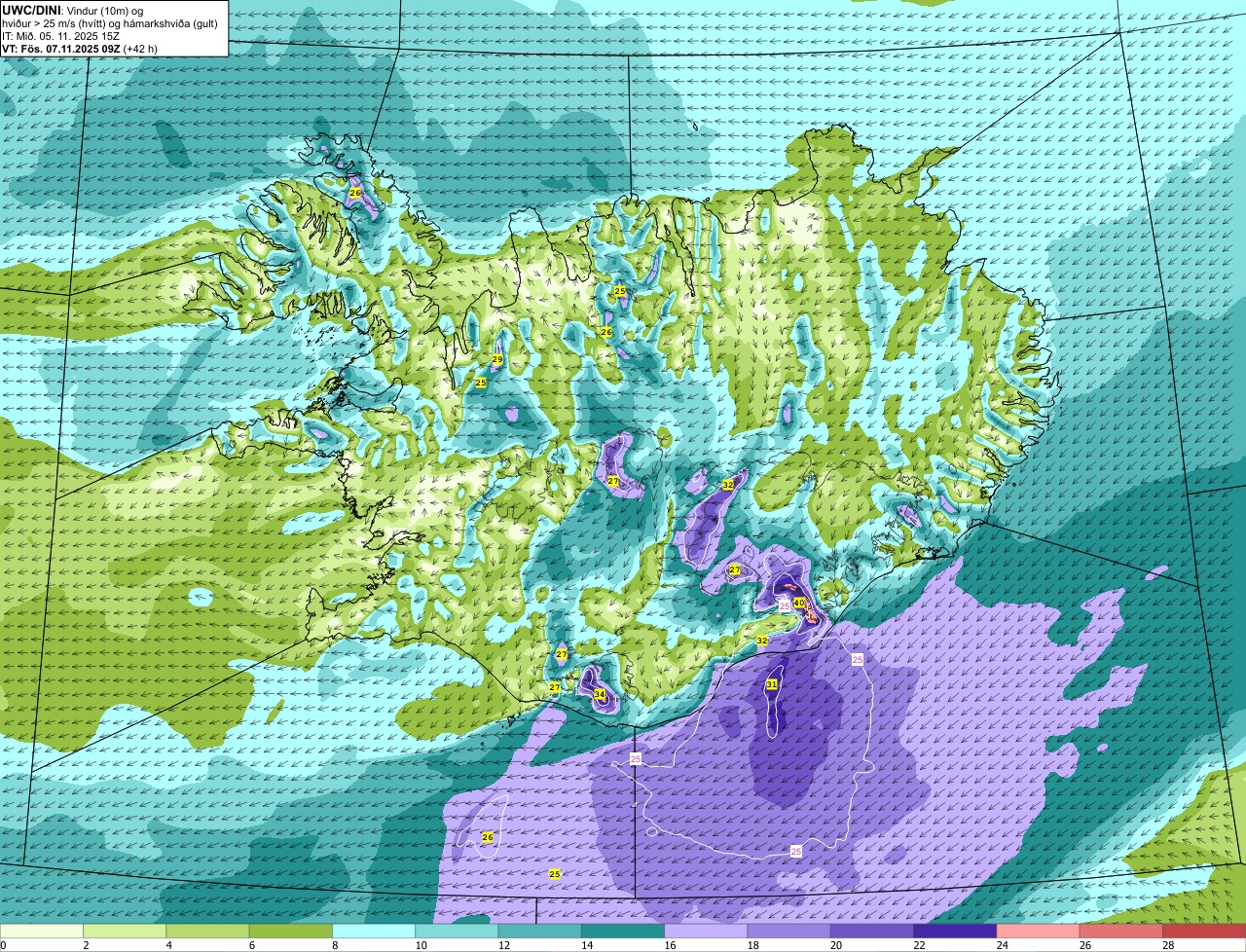Click the "(+42 h)" forecast offset text

(x=140, y=49)
